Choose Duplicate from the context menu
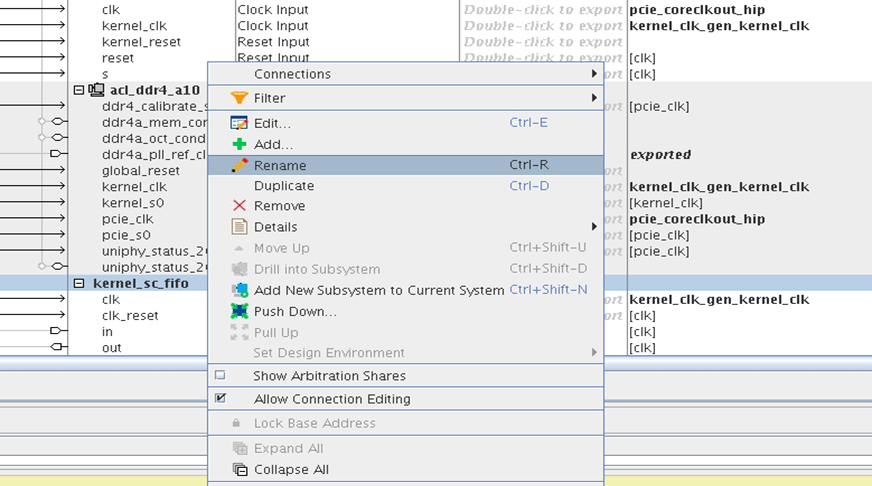This screenshot has width=872, height=486. (x=284, y=186)
